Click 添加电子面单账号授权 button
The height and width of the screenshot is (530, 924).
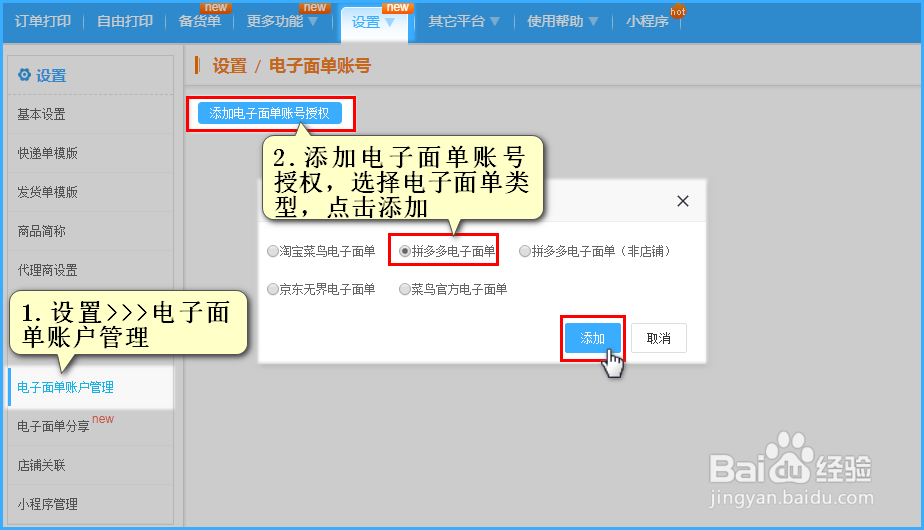[x=269, y=113]
